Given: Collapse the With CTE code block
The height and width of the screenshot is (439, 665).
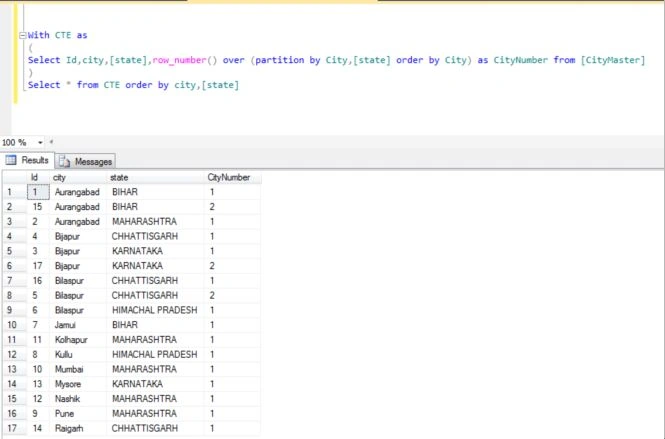Looking at the screenshot, I should click(23, 36).
